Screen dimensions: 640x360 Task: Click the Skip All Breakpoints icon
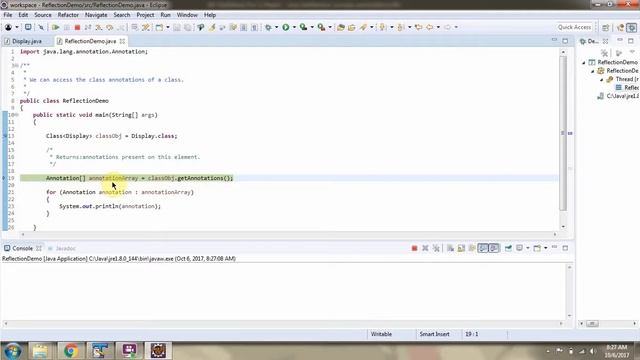coord(41,27)
